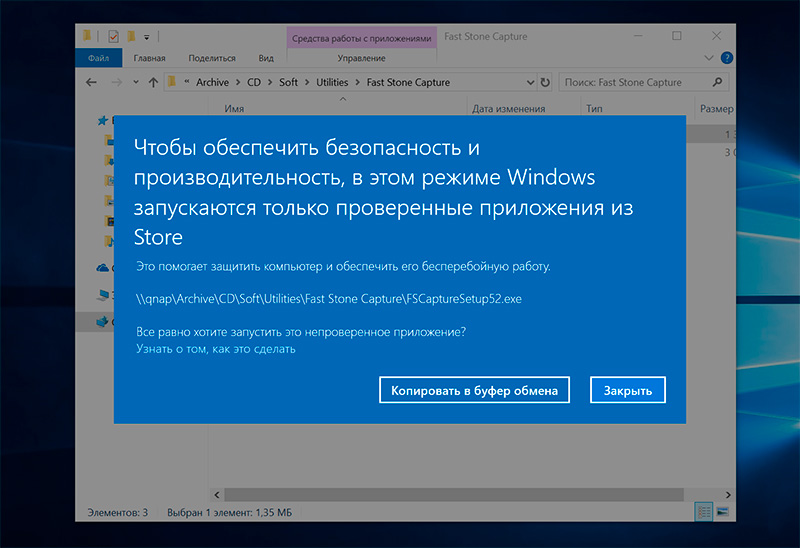The height and width of the screenshot is (548, 800).
Task: Switch to large thumbnails view icon
Action: point(722,511)
